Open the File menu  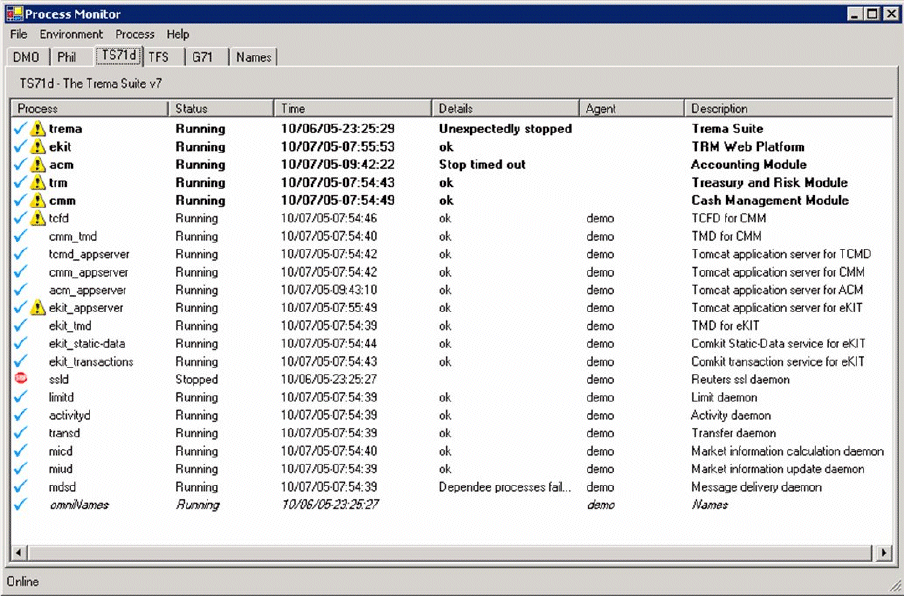(18, 34)
